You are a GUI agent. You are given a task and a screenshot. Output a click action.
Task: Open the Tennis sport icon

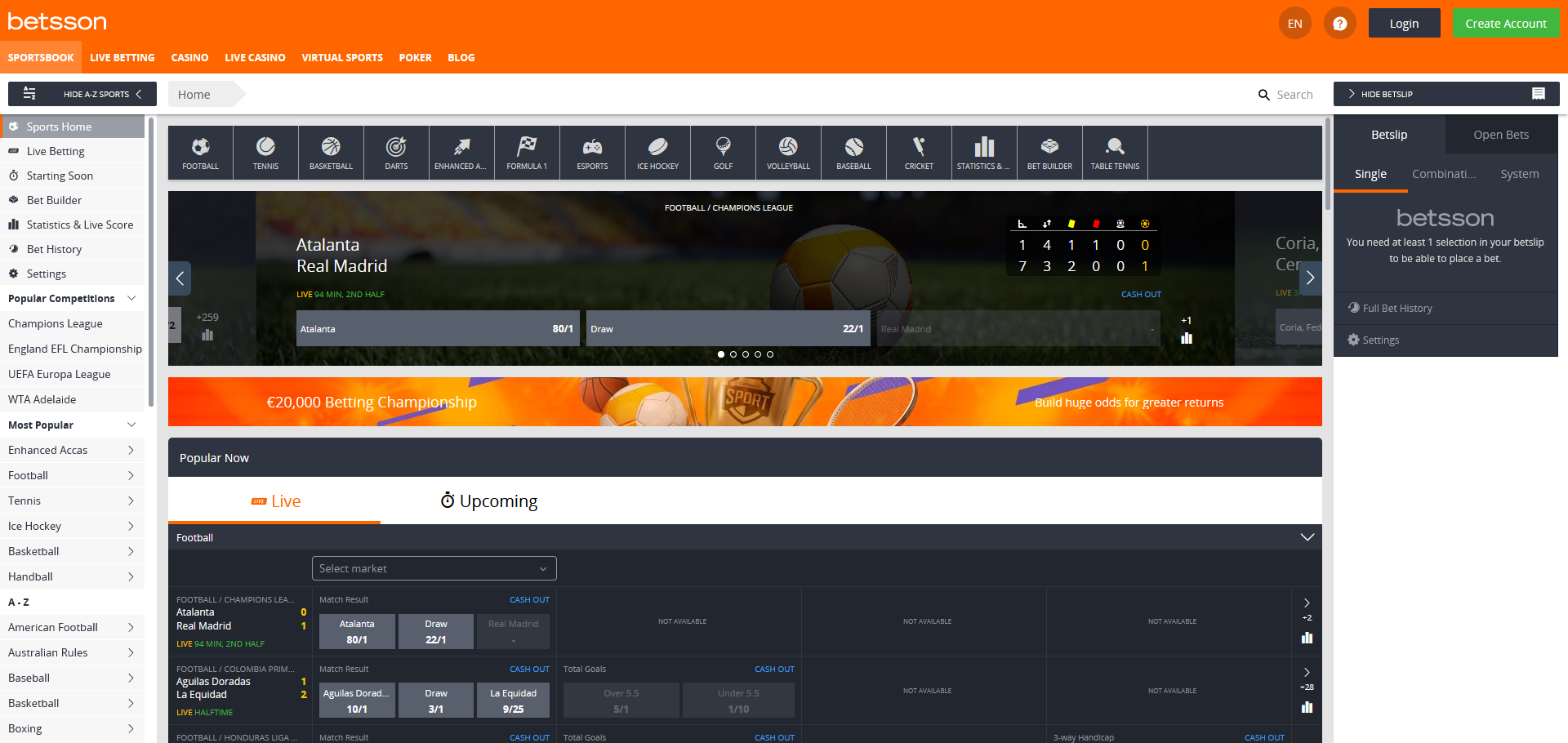(x=265, y=153)
